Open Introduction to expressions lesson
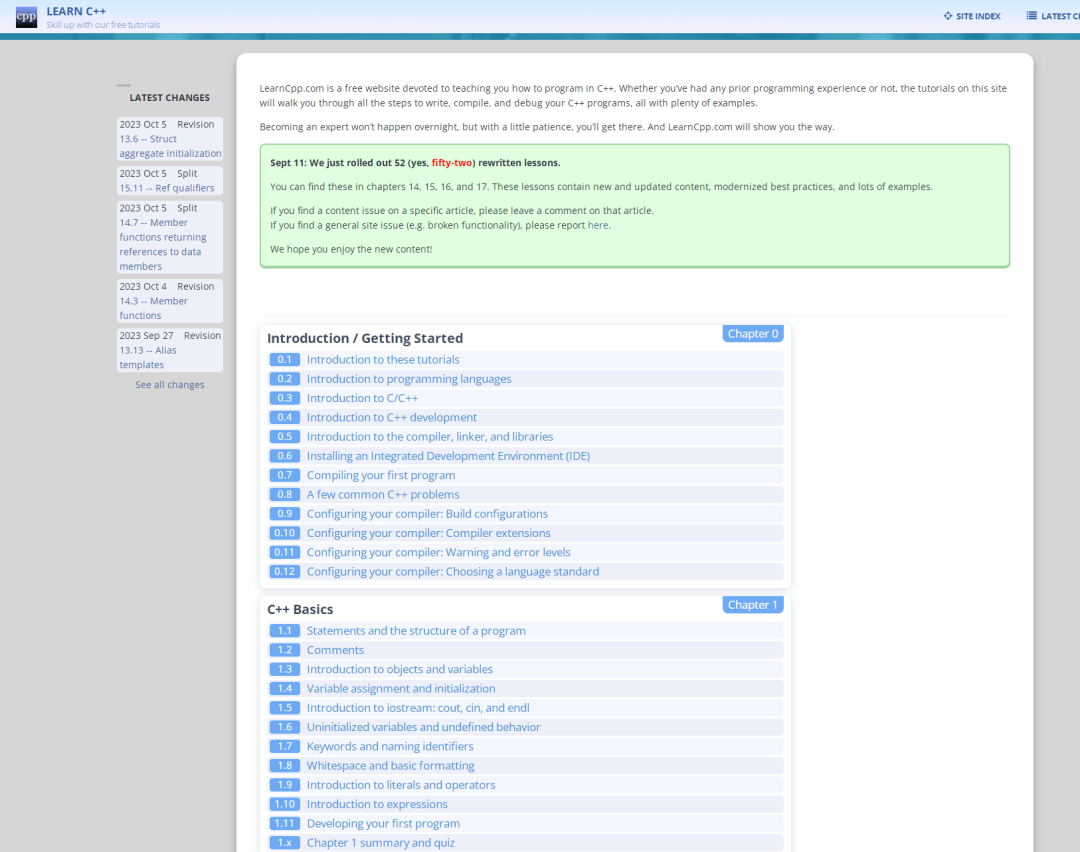The image size is (1080, 852). tap(377, 804)
